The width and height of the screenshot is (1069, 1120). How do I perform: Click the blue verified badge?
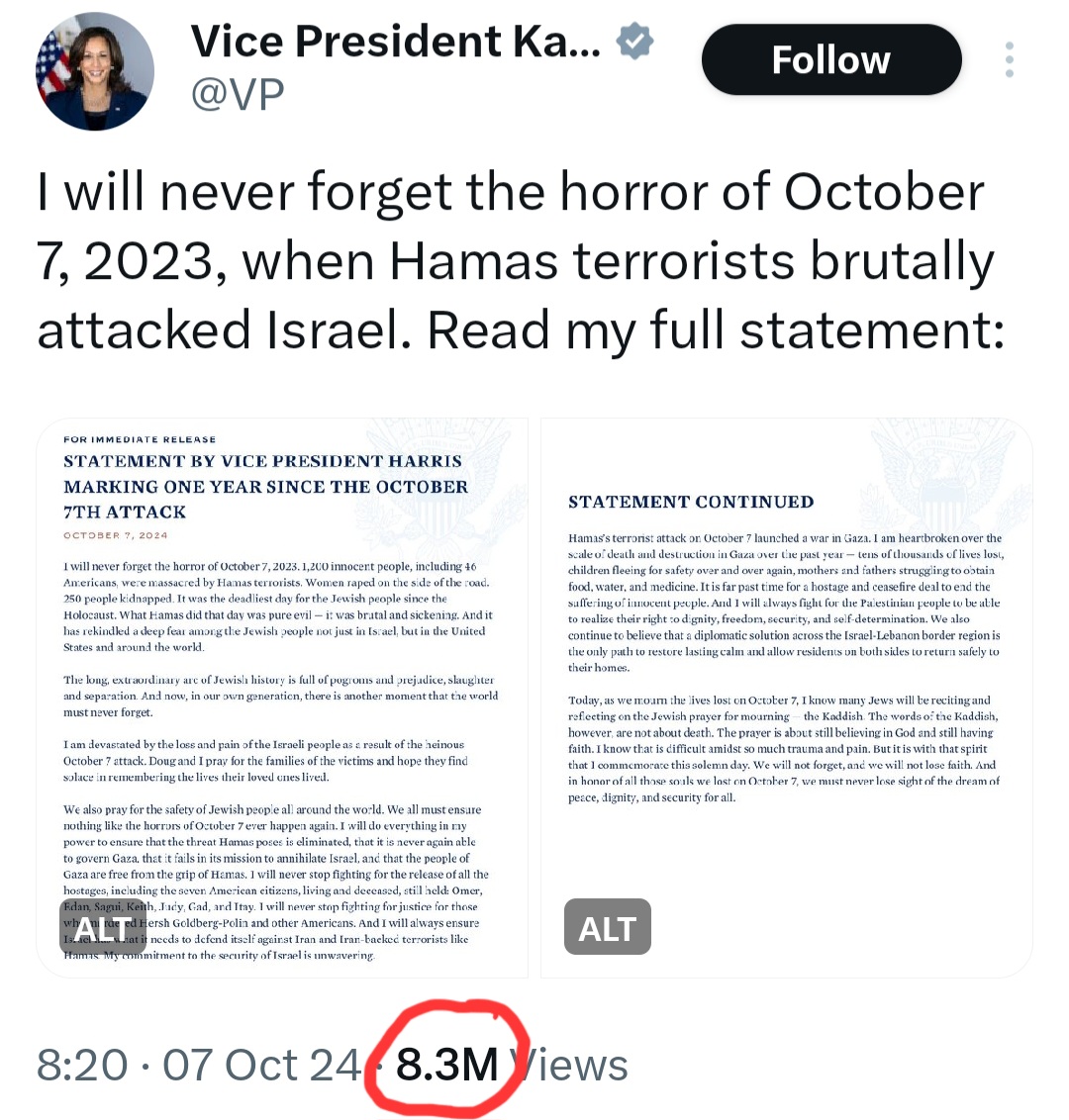click(x=634, y=42)
